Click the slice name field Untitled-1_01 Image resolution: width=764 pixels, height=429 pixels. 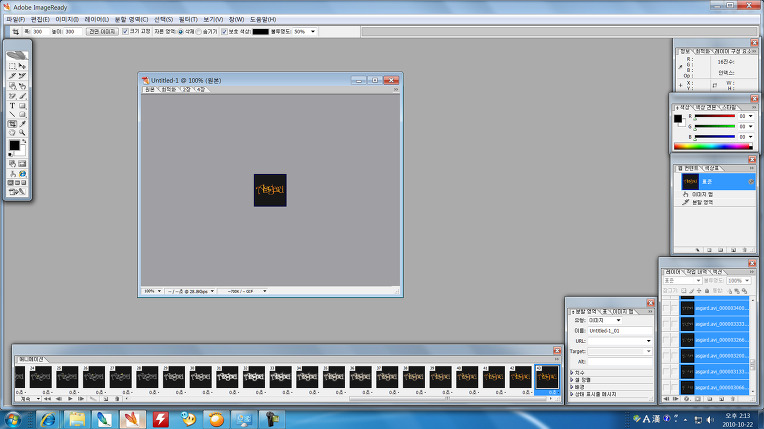point(619,331)
